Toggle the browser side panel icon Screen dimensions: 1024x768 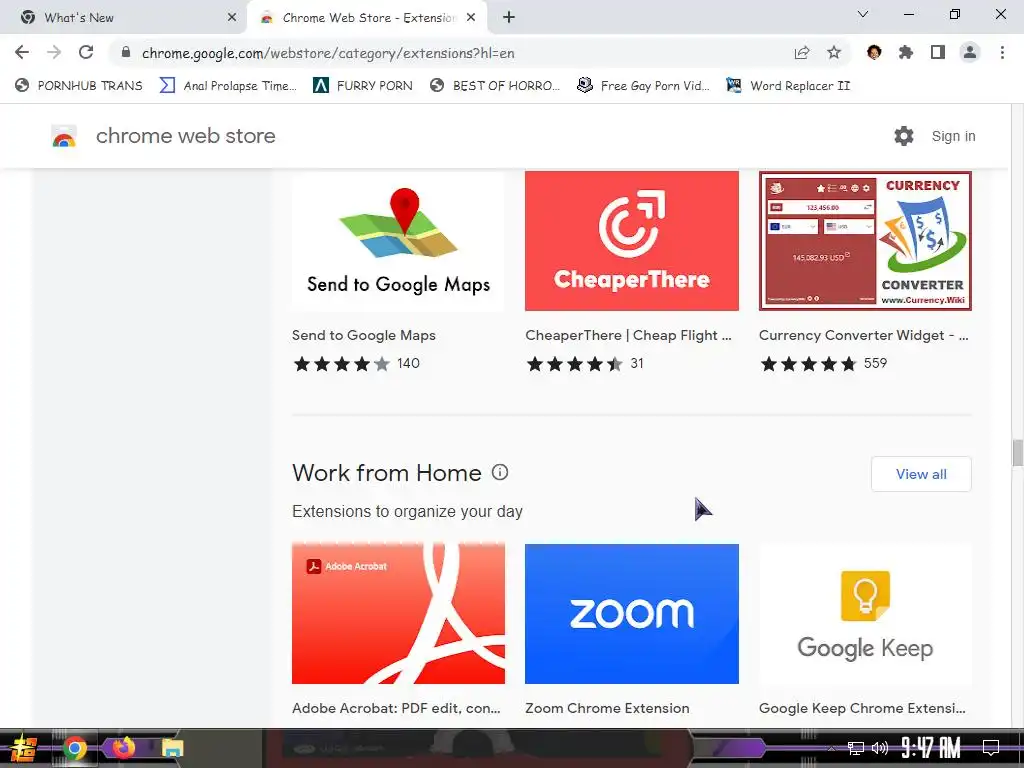click(938, 52)
